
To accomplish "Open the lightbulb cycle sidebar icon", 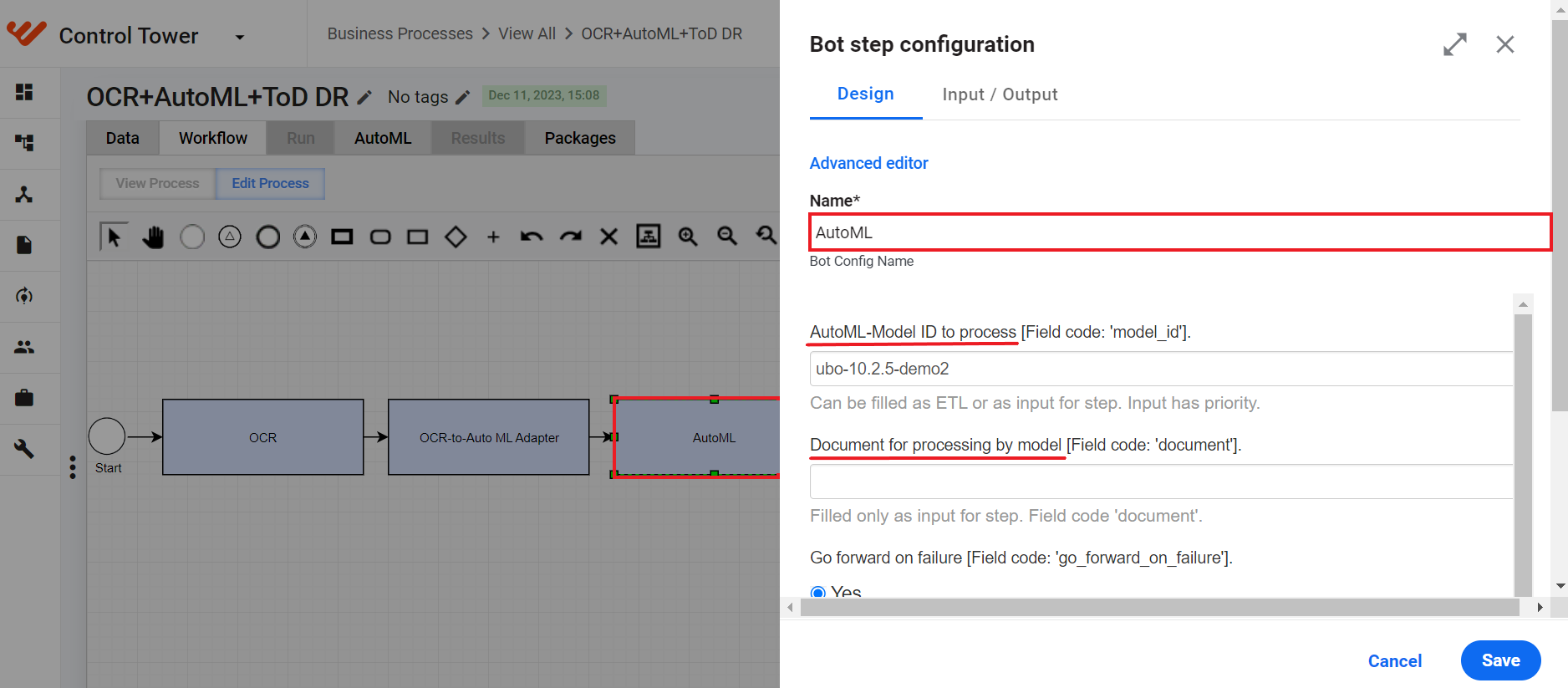I will point(24,296).
